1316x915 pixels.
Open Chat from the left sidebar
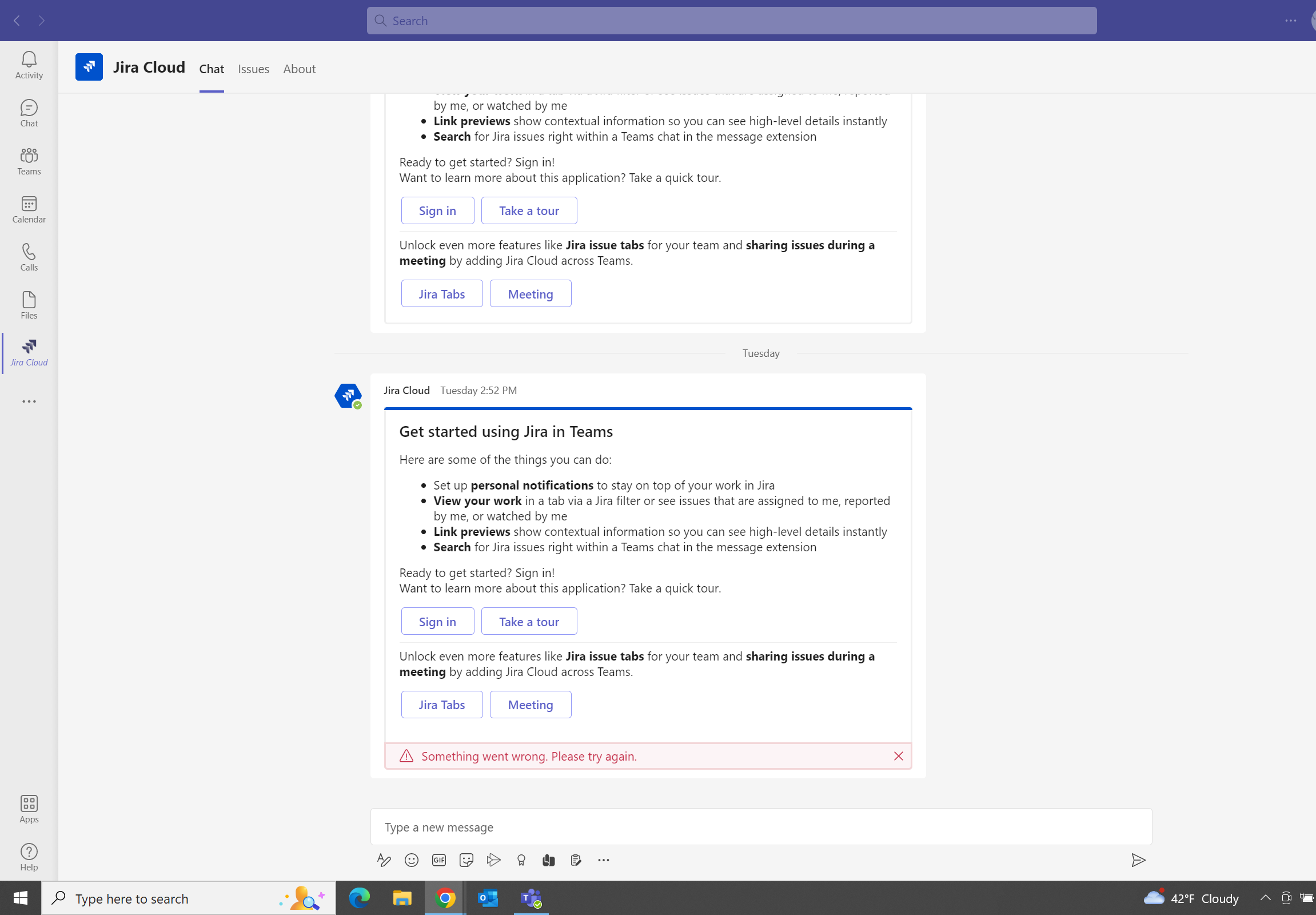tap(29, 113)
